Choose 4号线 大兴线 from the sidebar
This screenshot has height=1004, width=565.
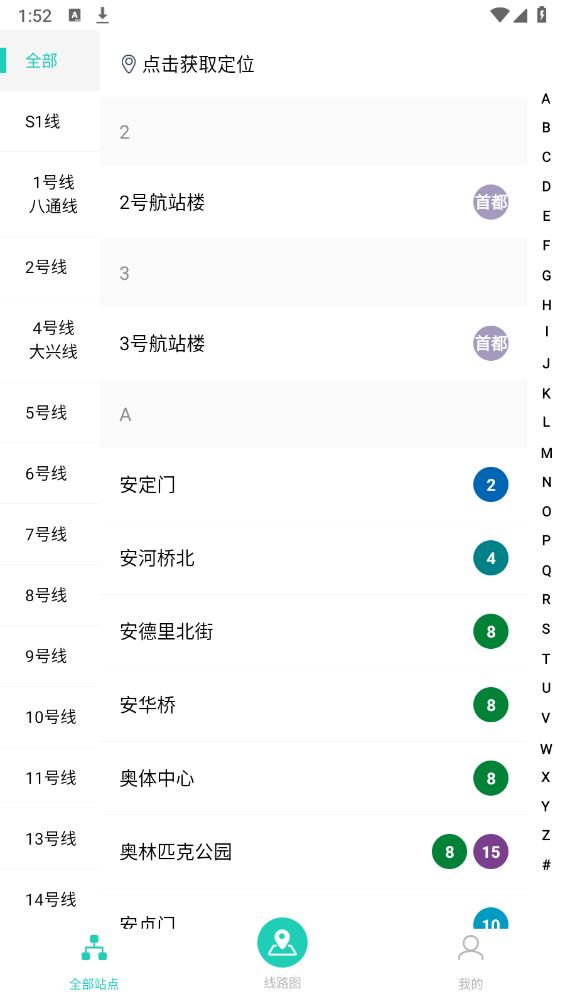[x=50, y=340]
